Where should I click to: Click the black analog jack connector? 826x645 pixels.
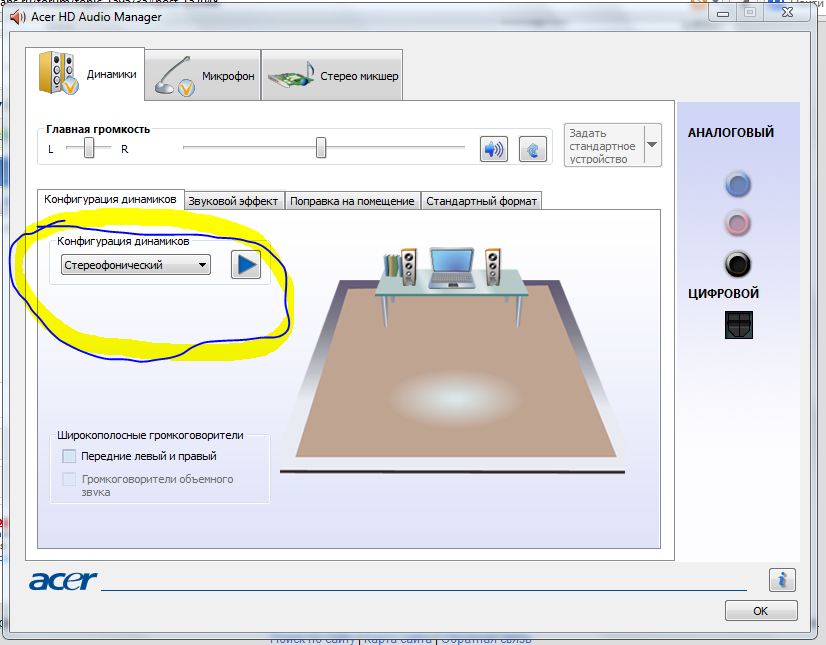738,264
